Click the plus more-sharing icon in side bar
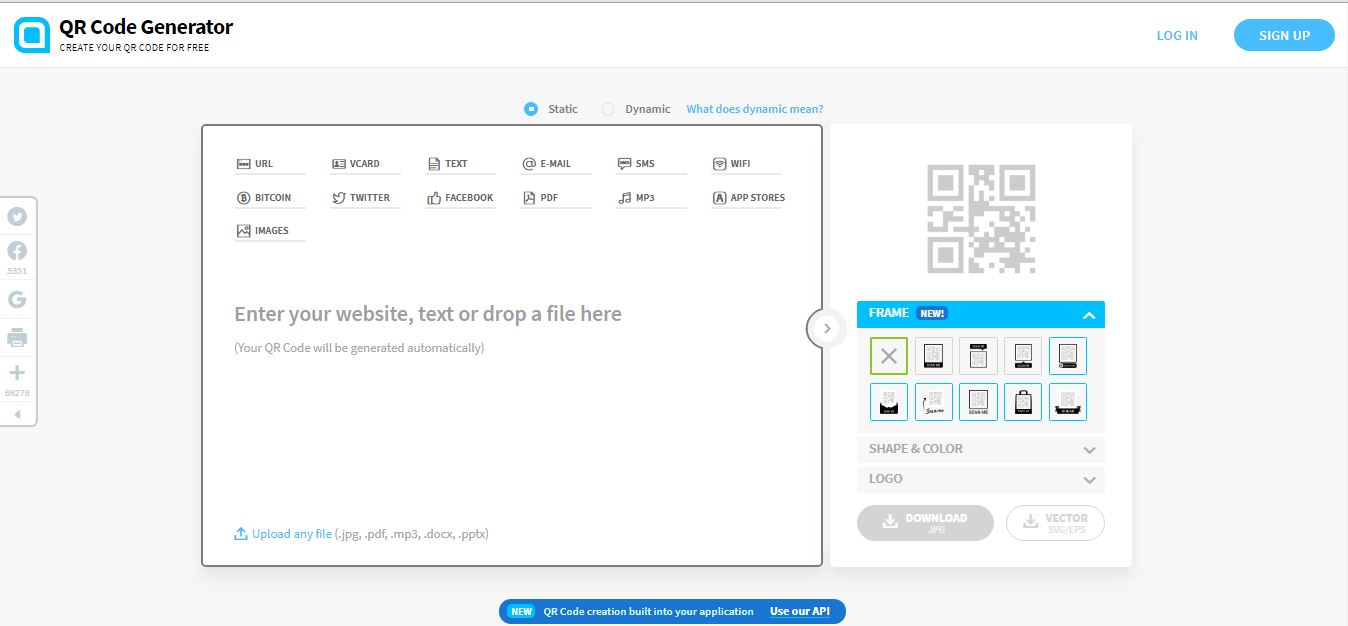This screenshot has width=1348, height=626. coord(17,373)
